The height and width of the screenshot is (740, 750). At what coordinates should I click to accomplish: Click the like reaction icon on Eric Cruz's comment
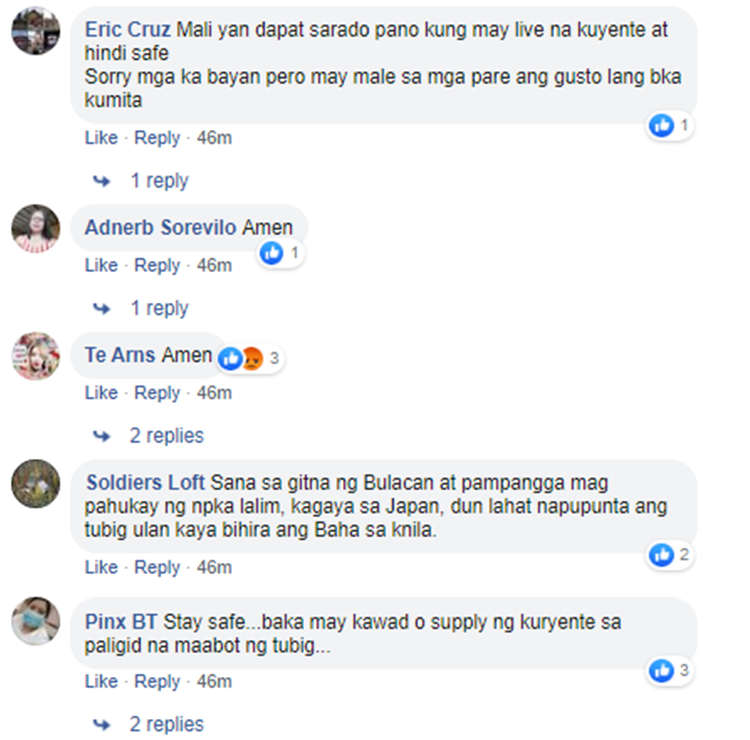click(662, 126)
